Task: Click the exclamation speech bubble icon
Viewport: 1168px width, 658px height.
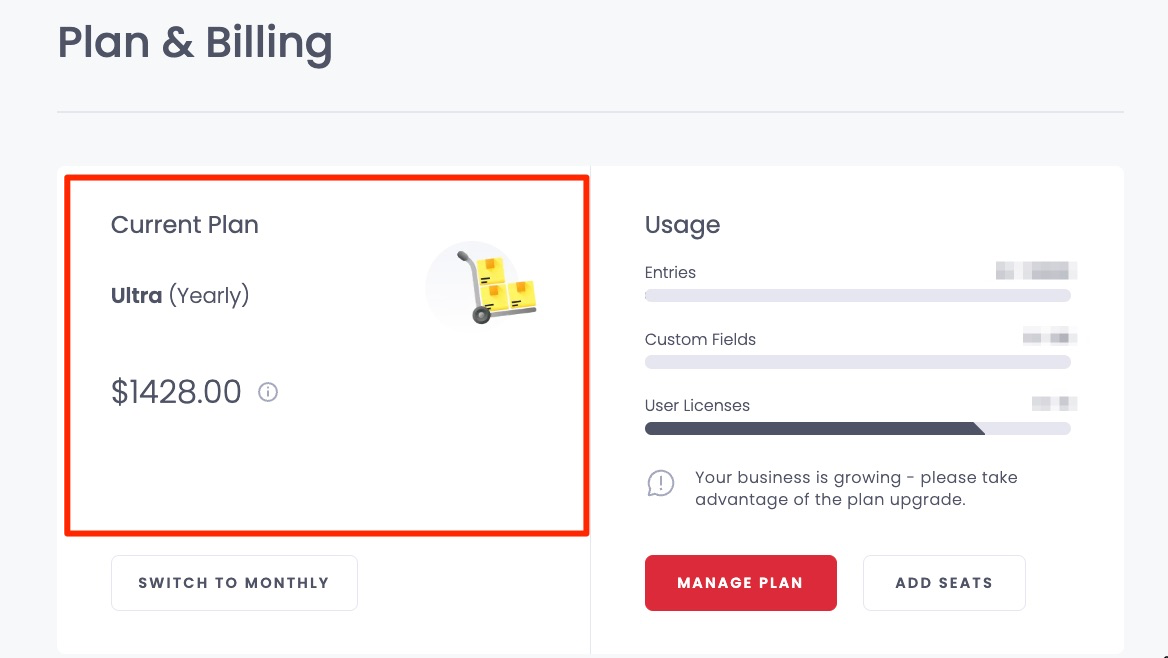Action: click(x=661, y=484)
